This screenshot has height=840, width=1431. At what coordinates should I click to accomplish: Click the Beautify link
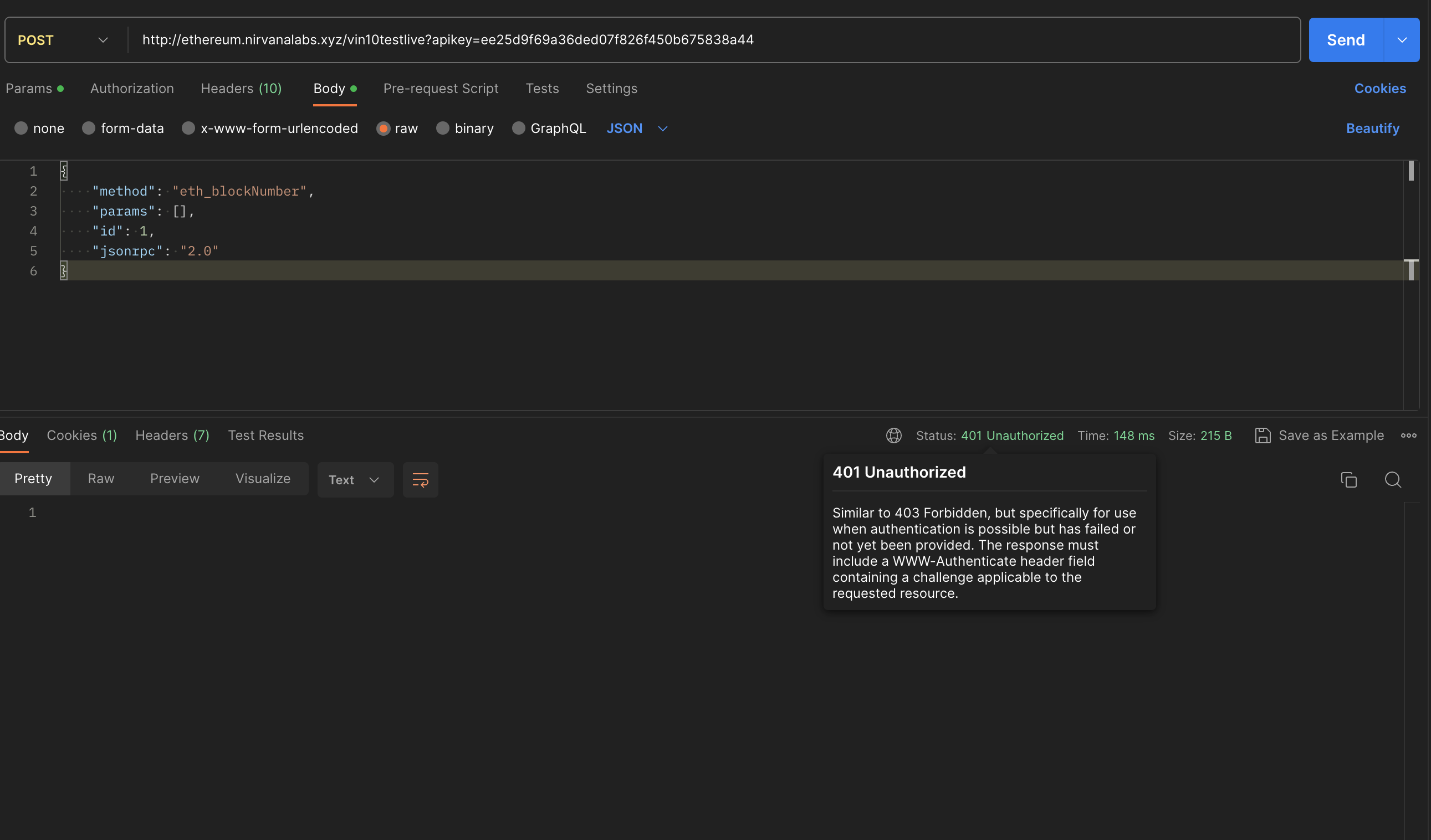click(1372, 128)
